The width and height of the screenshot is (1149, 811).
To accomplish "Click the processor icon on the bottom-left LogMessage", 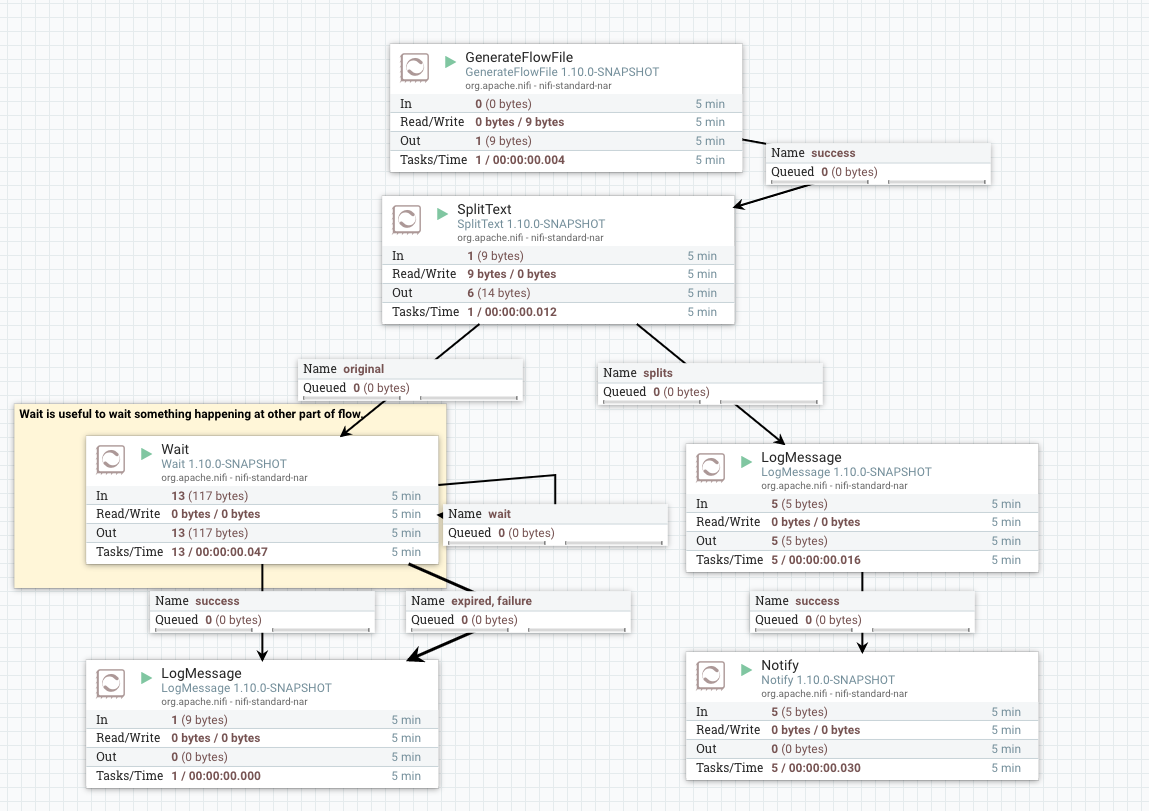I will (x=112, y=685).
